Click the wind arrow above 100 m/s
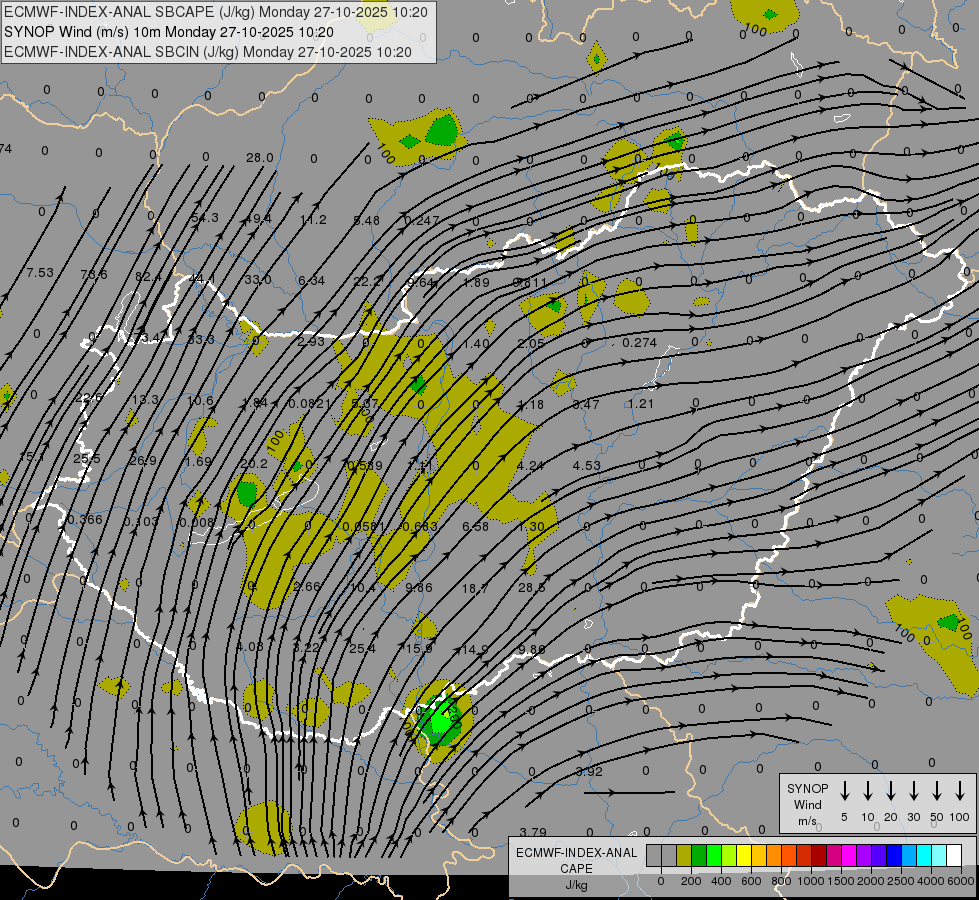 (960, 790)
